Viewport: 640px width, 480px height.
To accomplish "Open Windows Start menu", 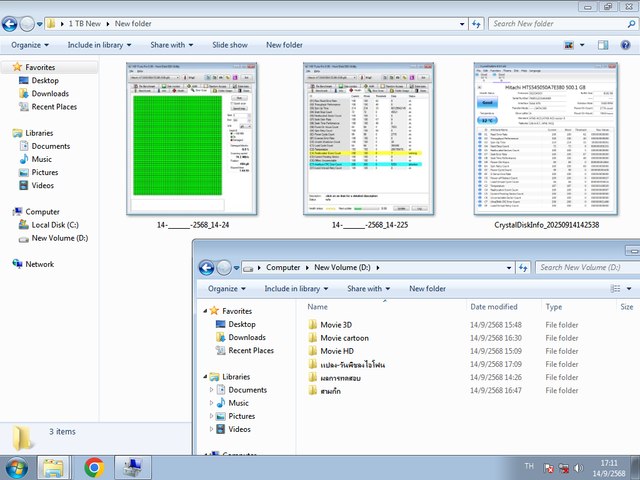I will pos(16,467).
